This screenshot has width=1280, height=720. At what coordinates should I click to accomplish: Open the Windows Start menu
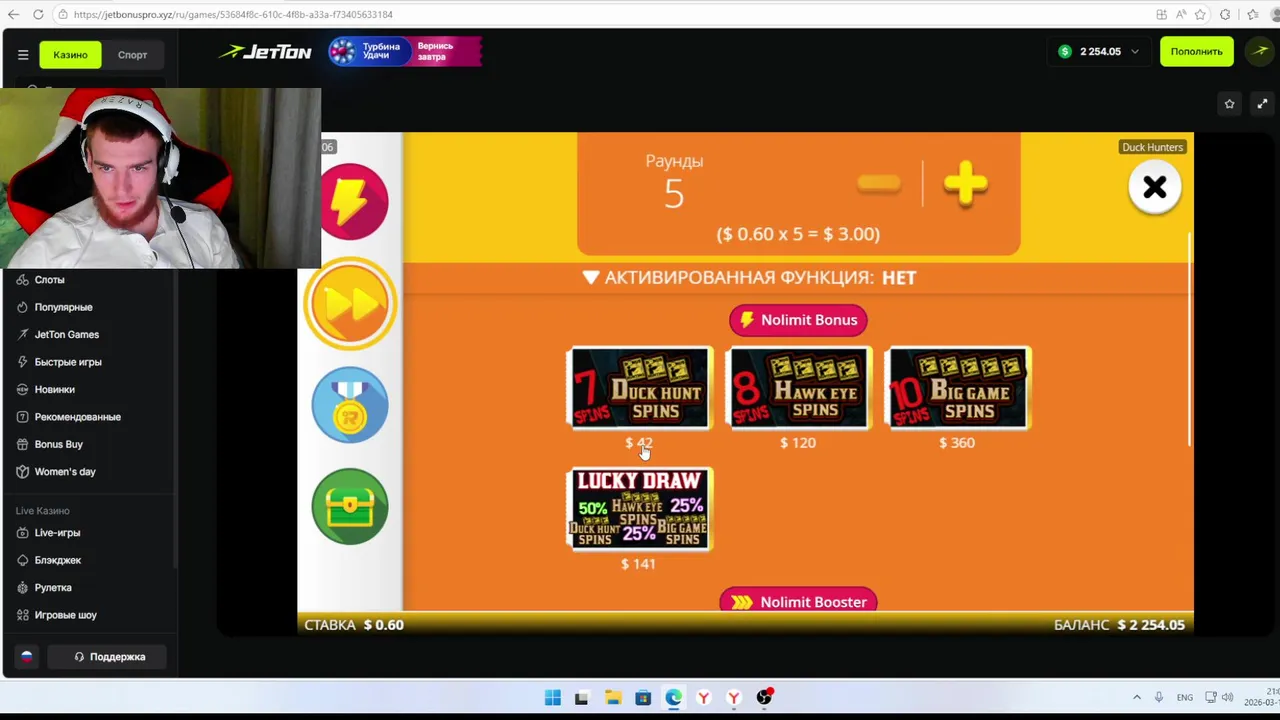point(552,698)
